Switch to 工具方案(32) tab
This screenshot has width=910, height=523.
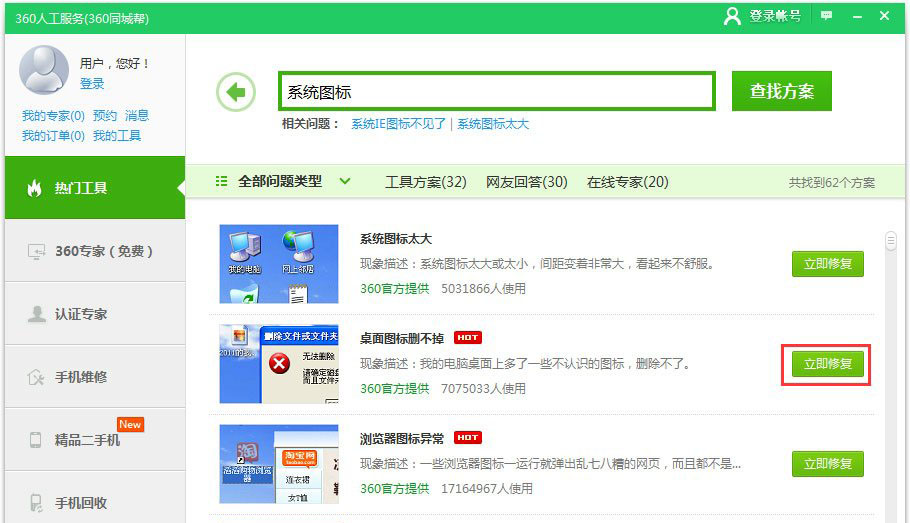click(426, 182)
